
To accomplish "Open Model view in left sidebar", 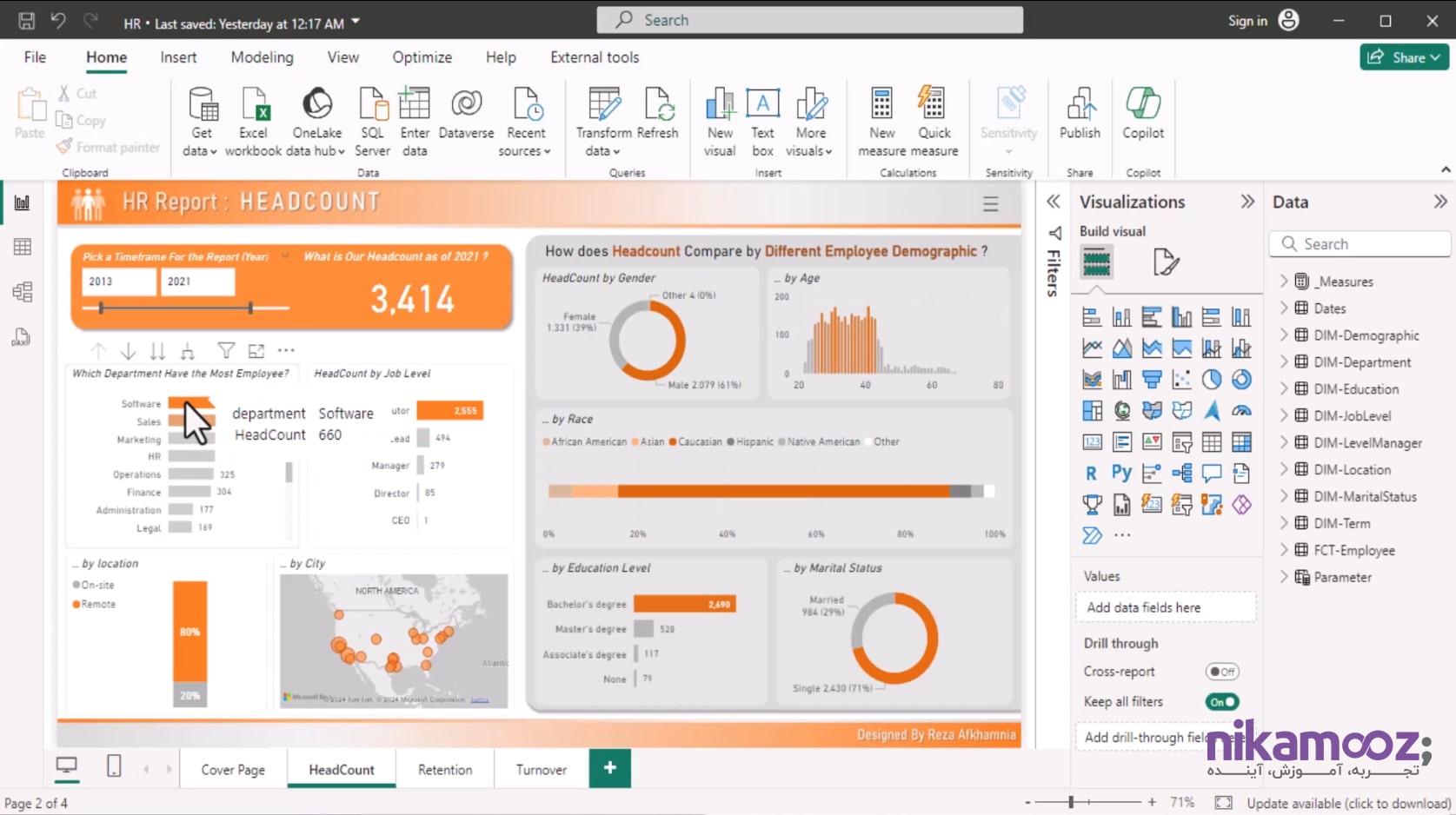I will (x=23, y=292).
